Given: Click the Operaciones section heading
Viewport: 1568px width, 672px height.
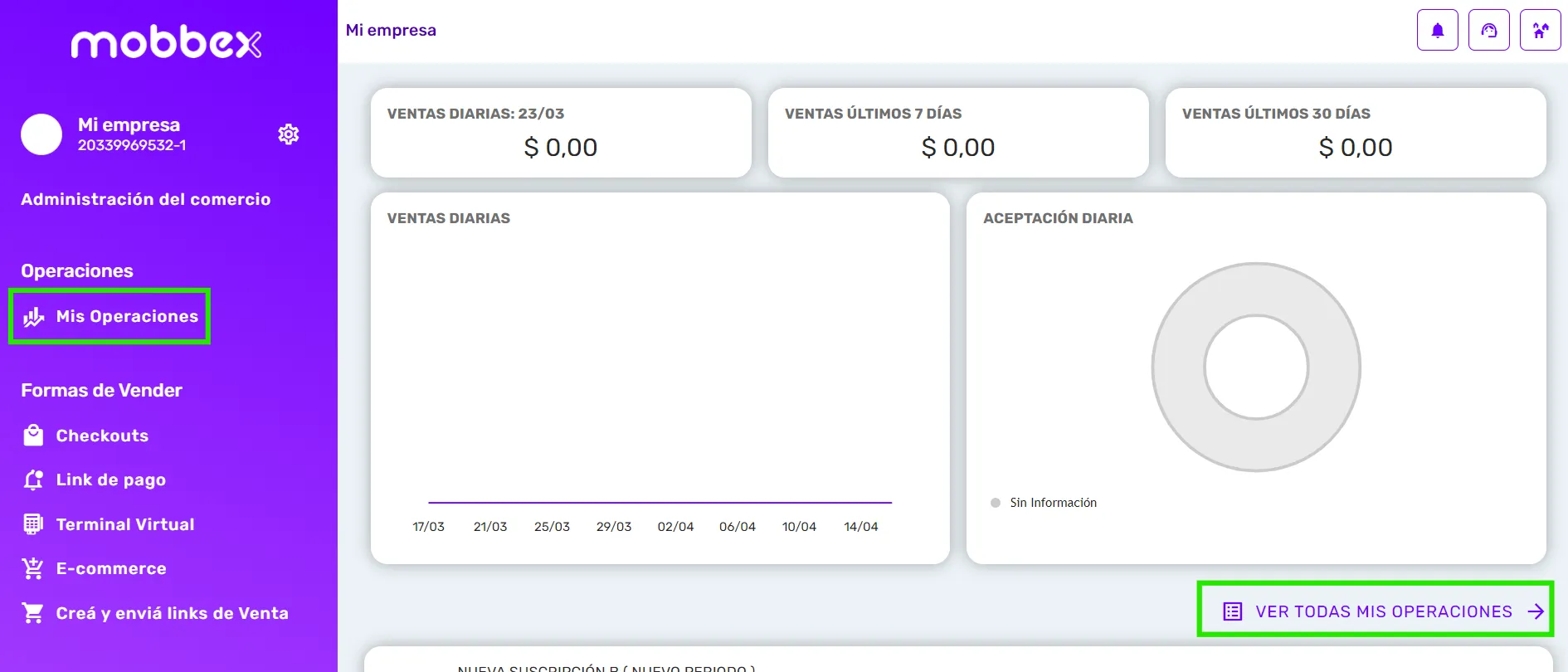Looking at the screenshot, I should tap(77, 271).
